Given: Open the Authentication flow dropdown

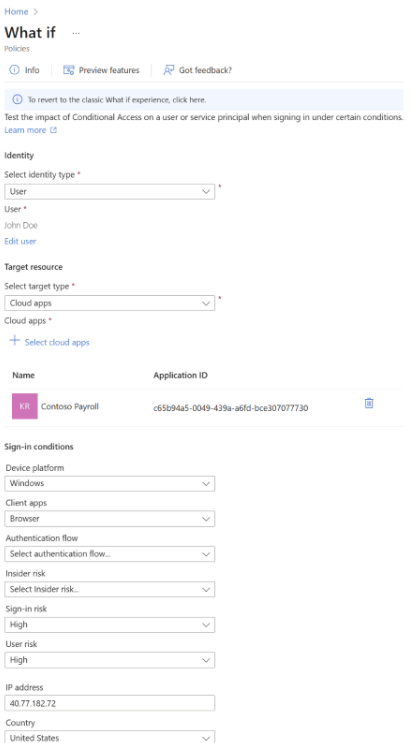Looking at the screenshot, I should [x=109, y=554].
